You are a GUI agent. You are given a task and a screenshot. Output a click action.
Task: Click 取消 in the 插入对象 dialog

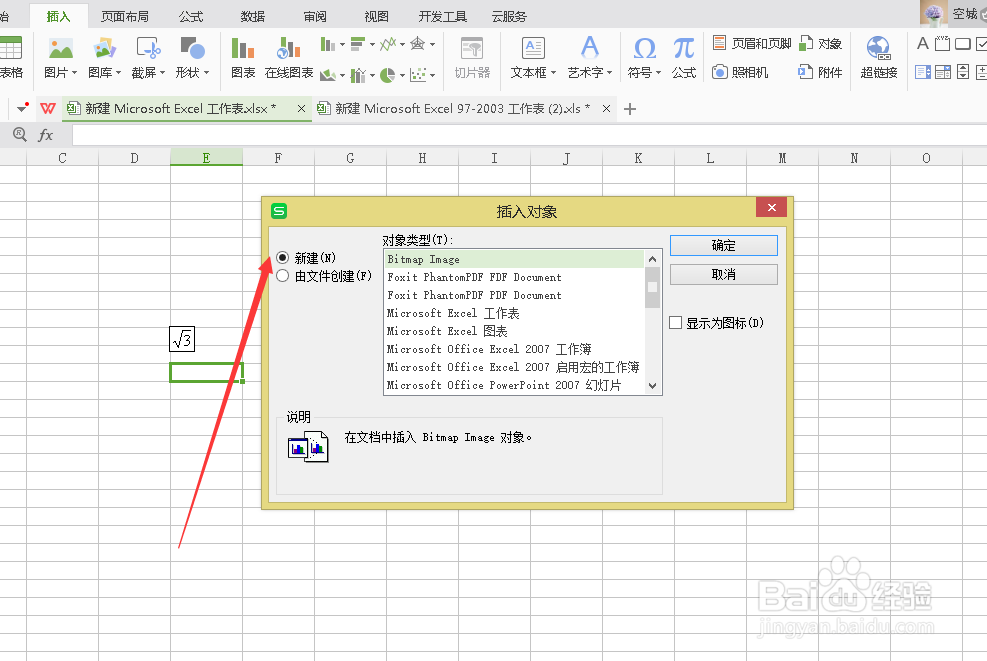point(723,274)
